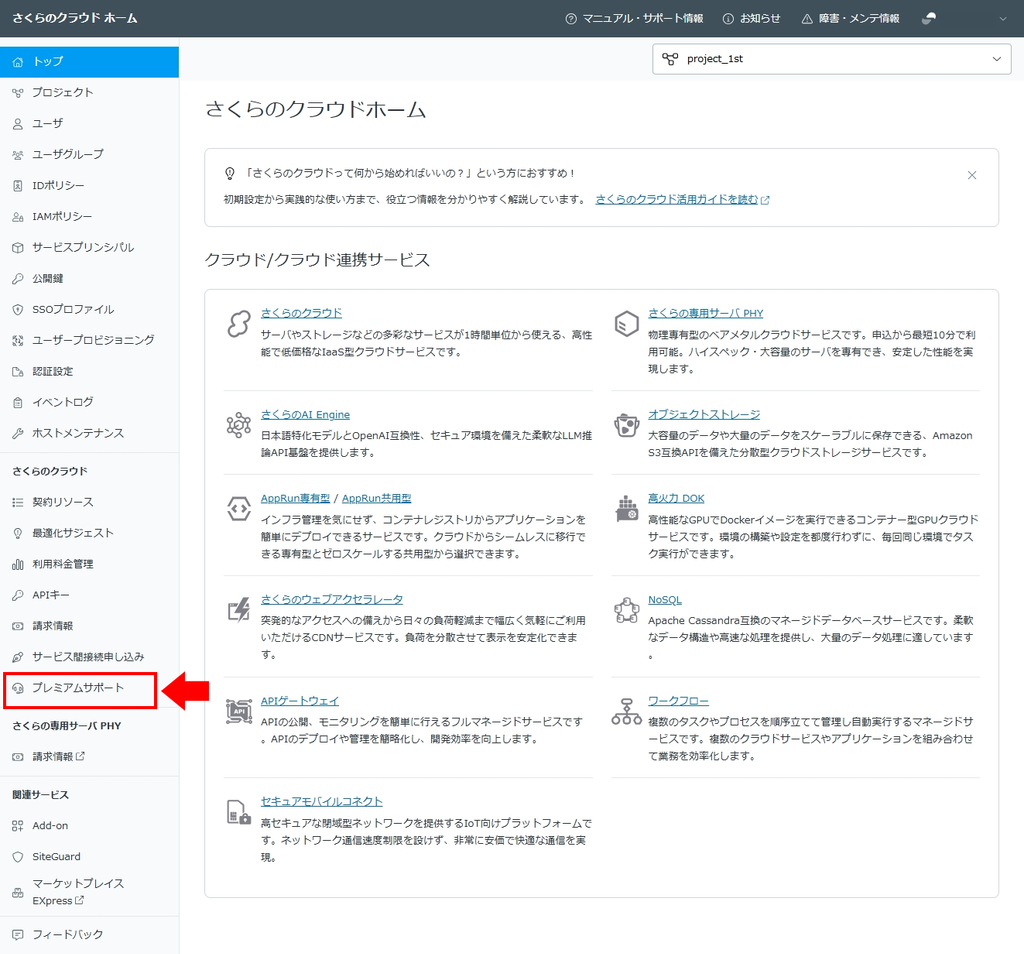Close the guide recommendation banner

tap(972, 175)
